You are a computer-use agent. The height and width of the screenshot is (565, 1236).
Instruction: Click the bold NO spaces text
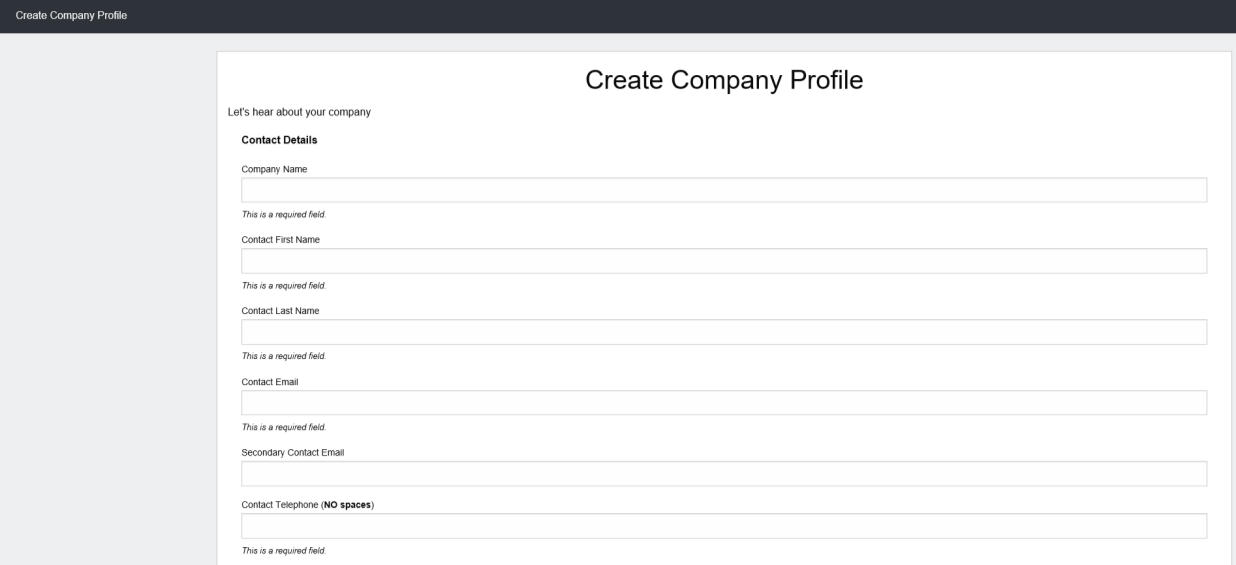pos(347,505)
